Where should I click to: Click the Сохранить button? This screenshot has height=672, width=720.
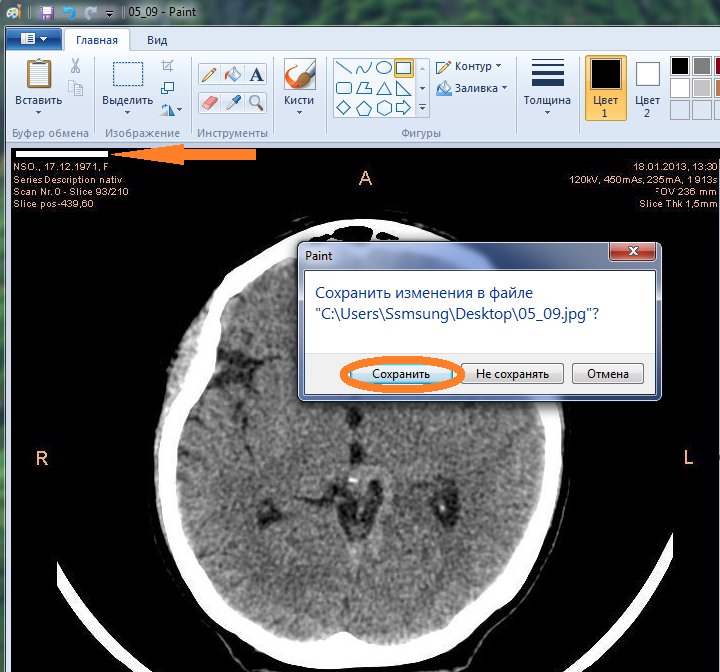tap(401, 374)
